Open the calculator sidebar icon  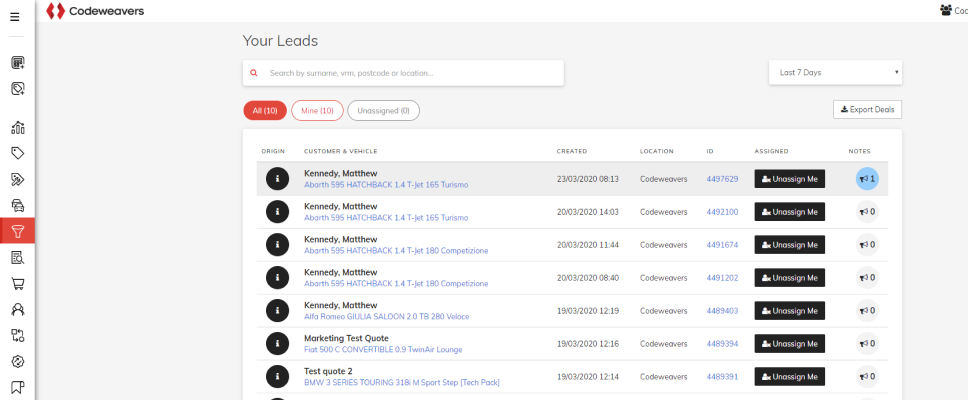click(18, 63)
